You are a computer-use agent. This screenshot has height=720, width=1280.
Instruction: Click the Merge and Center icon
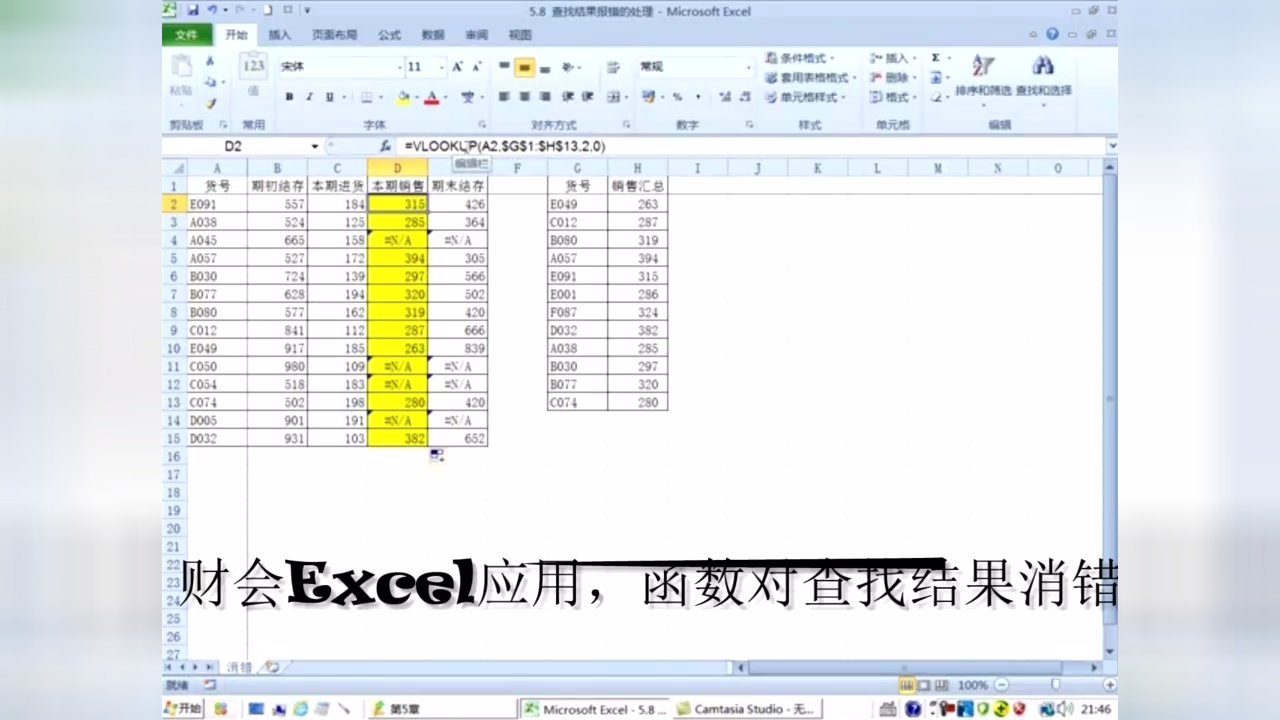coord(615,97)
